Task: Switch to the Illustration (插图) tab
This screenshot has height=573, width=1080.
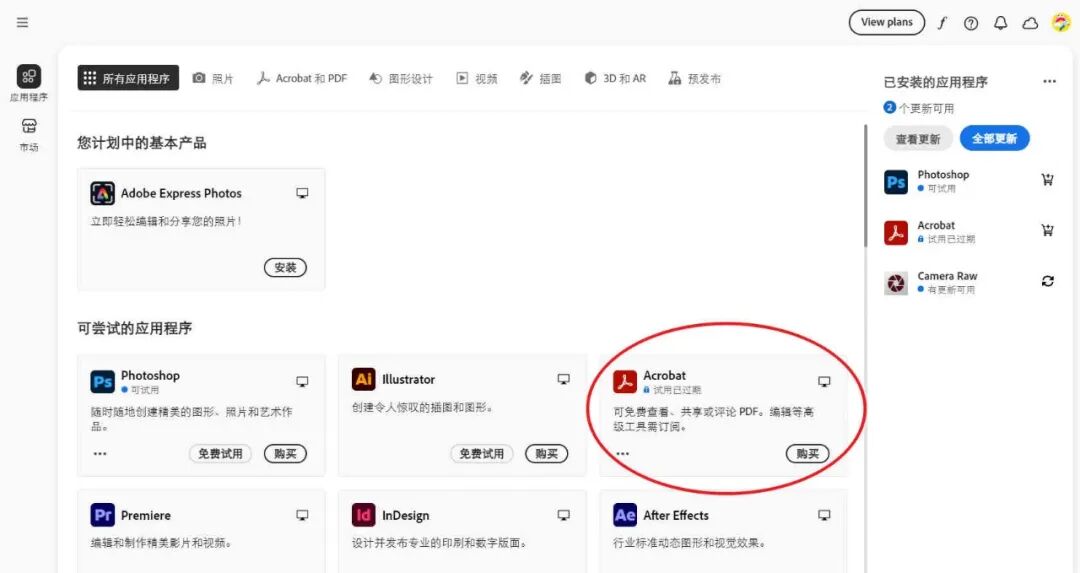Action: coord(541,79)
